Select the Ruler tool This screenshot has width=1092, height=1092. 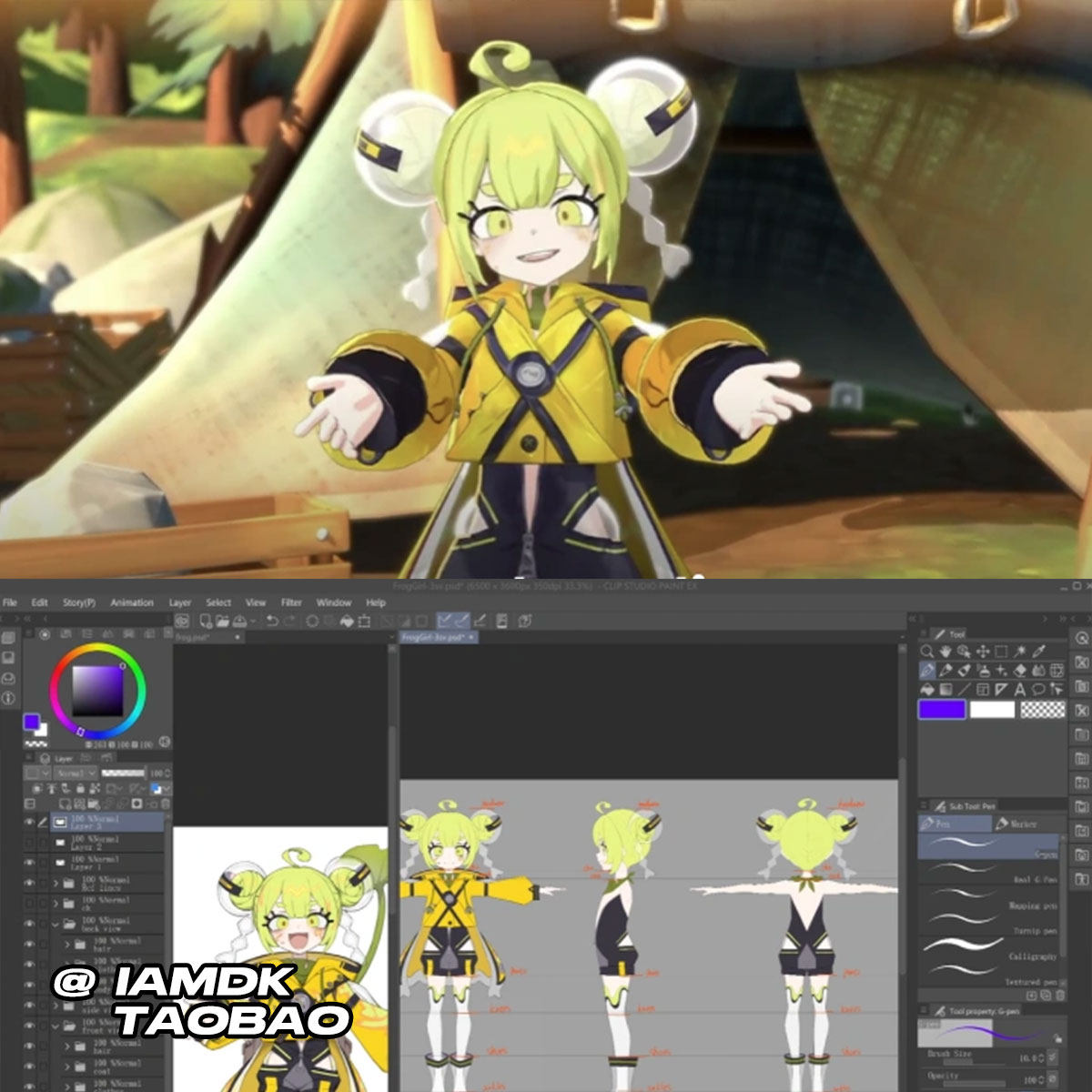1001,690
